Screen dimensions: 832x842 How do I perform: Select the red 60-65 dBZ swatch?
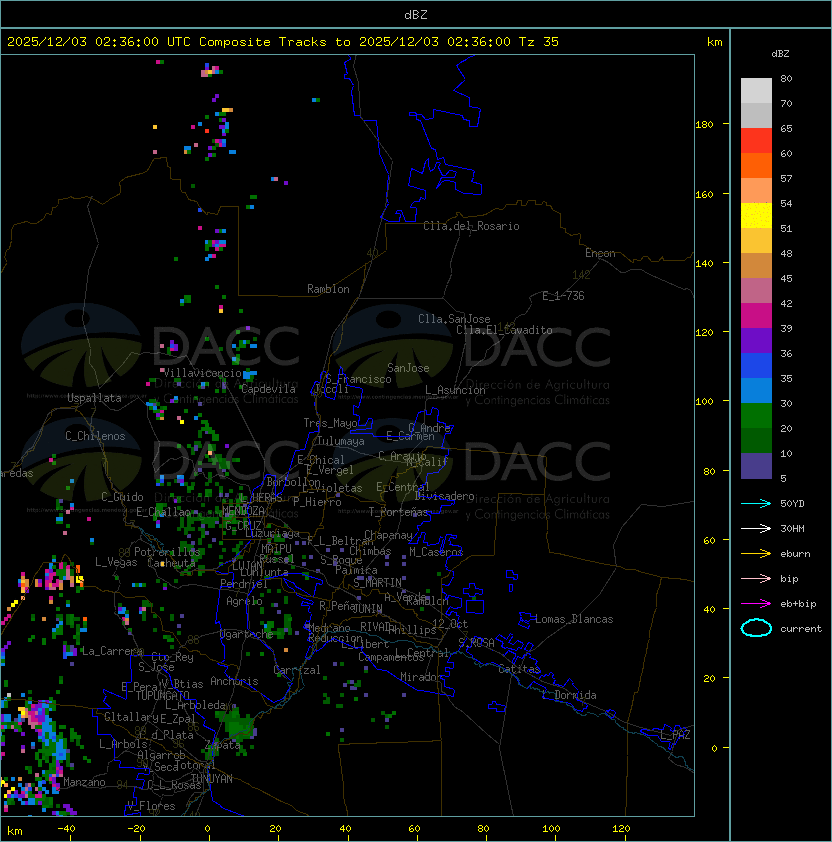[x=756, y=141]
